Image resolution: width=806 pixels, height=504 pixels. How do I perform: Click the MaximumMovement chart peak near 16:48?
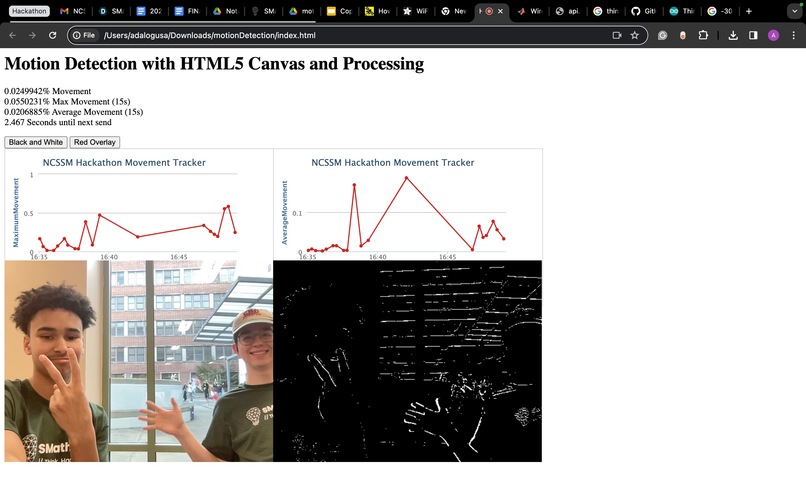228,206
